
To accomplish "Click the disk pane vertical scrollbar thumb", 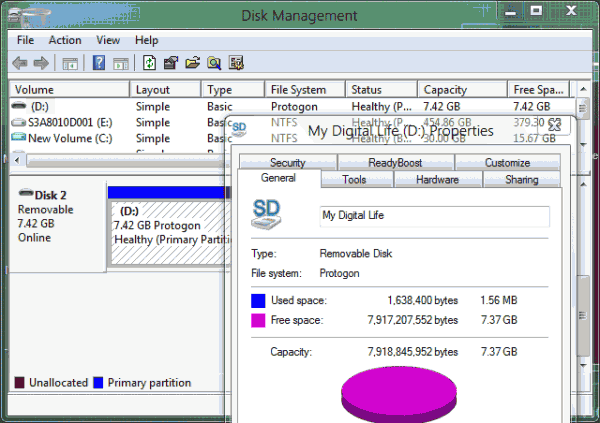I will [583, 316].
